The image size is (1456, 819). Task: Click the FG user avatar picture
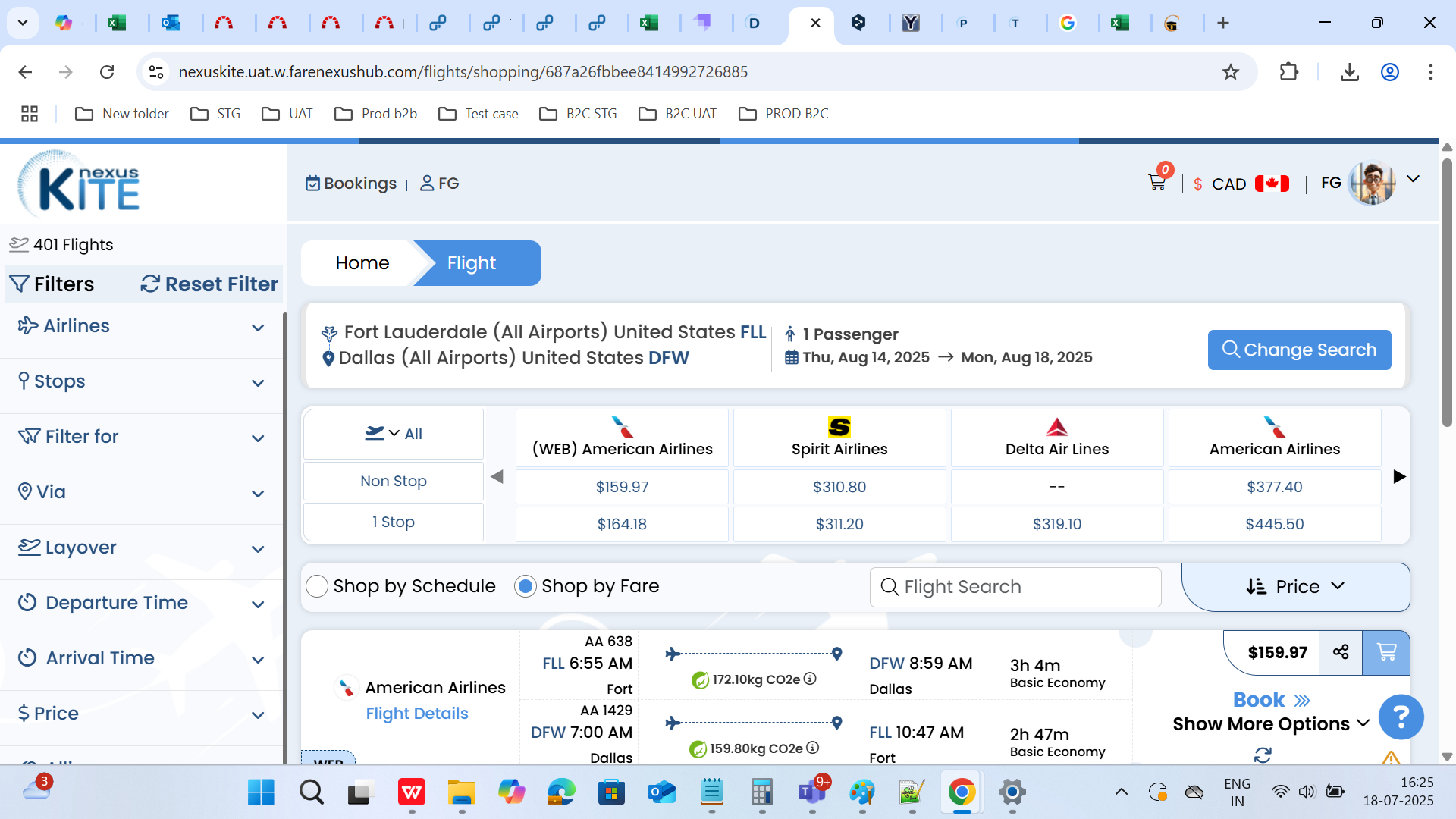(x=1372, y=183)
